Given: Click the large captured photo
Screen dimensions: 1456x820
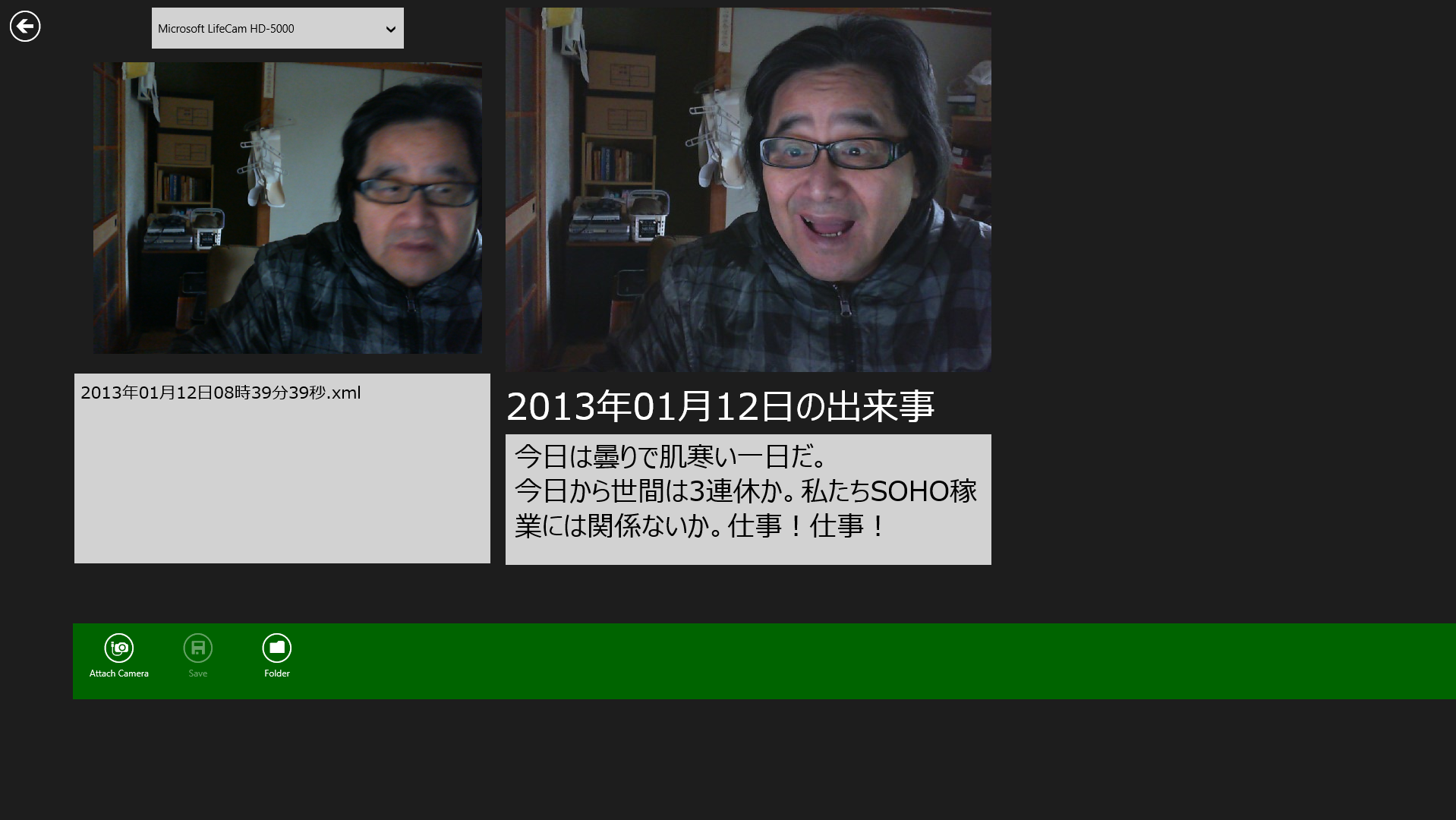Looking at the screenshot, I should [x=748, y=189].
